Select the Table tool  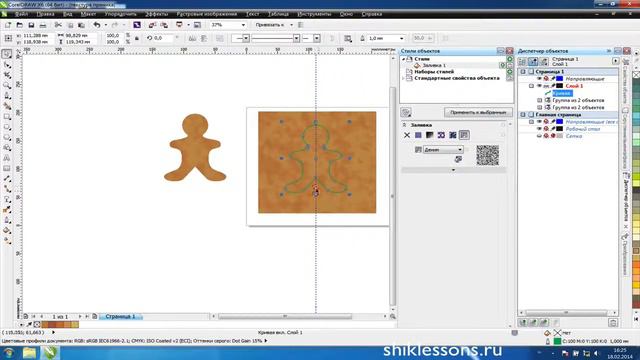pyautogui.click(x=7, y=168)
